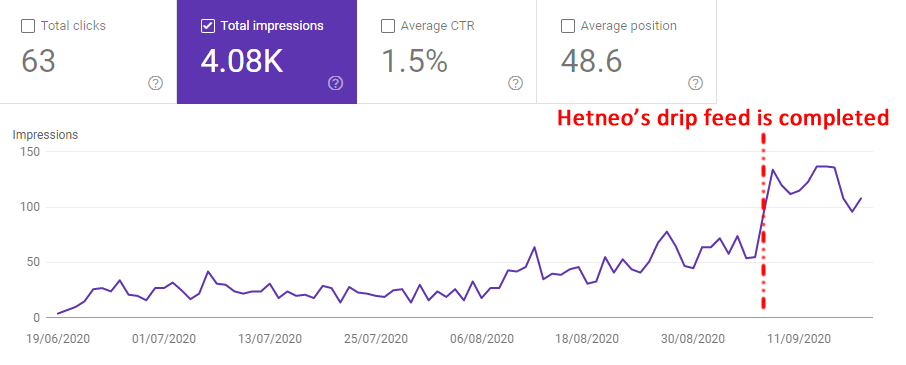Image resolution: width=906 pixels, height=365 pixels.
Task: Select the Average CTR card showing 1.5%
Action: [447, 52]
